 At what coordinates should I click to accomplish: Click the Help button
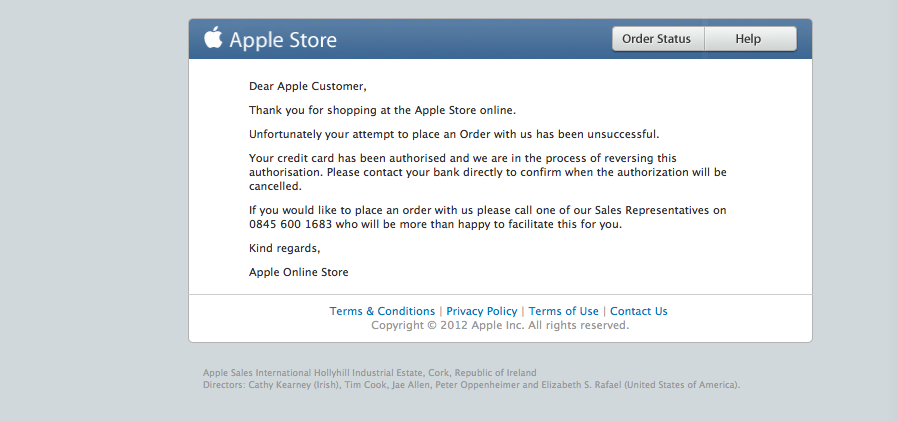point(750,39)
